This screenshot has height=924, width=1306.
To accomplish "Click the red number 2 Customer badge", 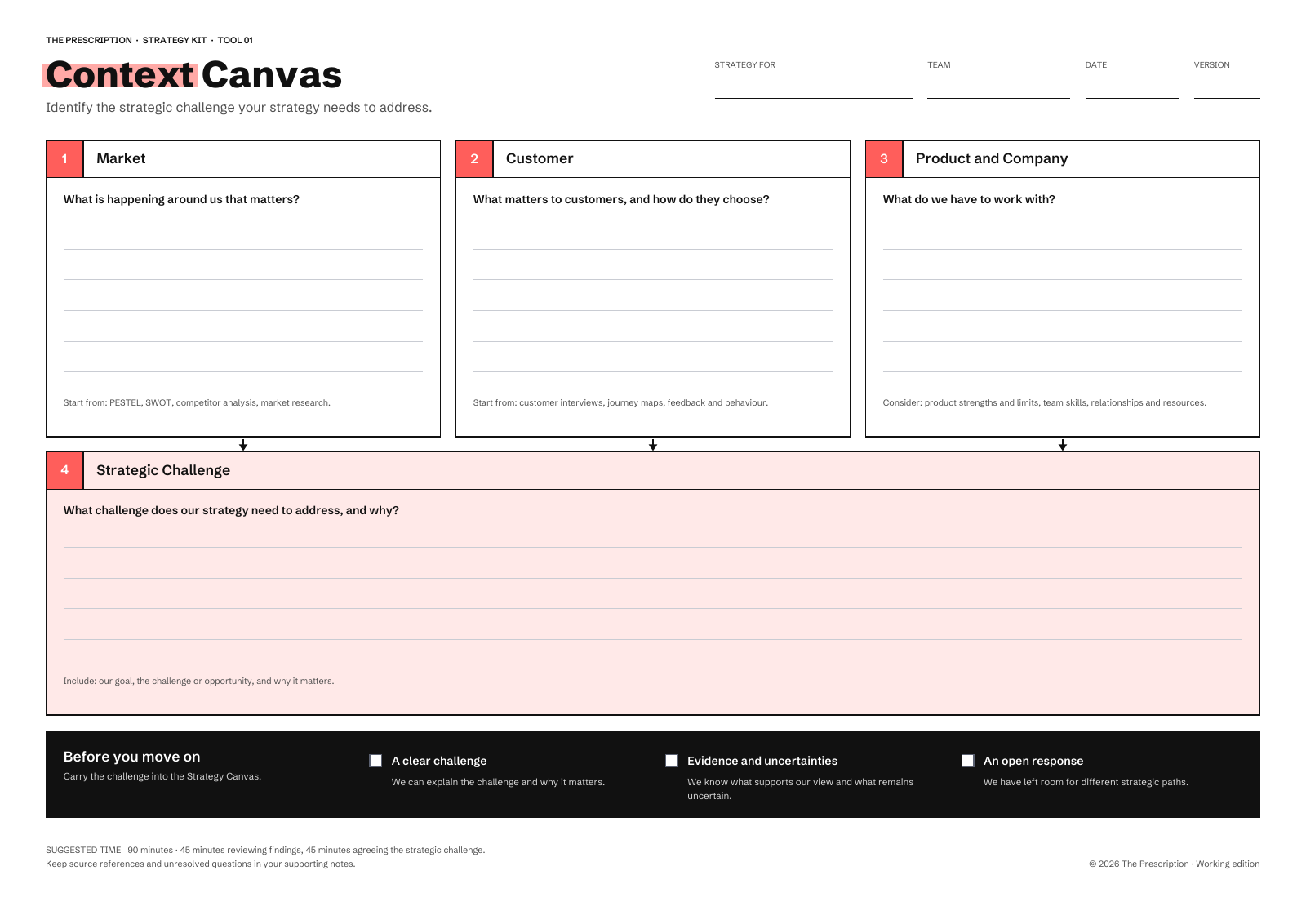I will pyautogui.click(x=474, y=159).
